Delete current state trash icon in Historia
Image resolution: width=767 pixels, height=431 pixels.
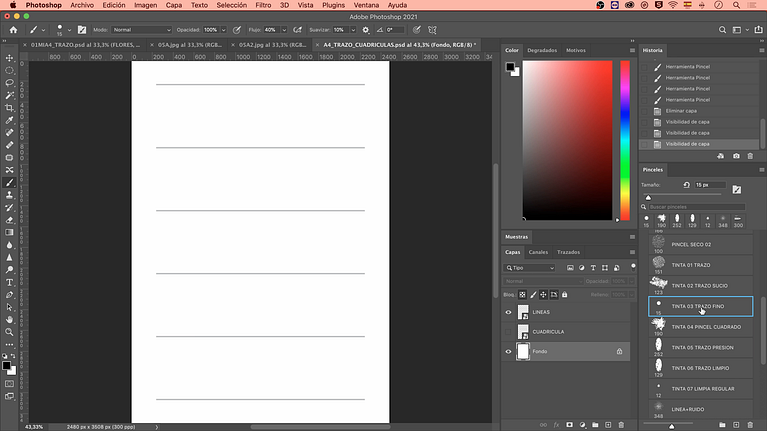point(750,156)
